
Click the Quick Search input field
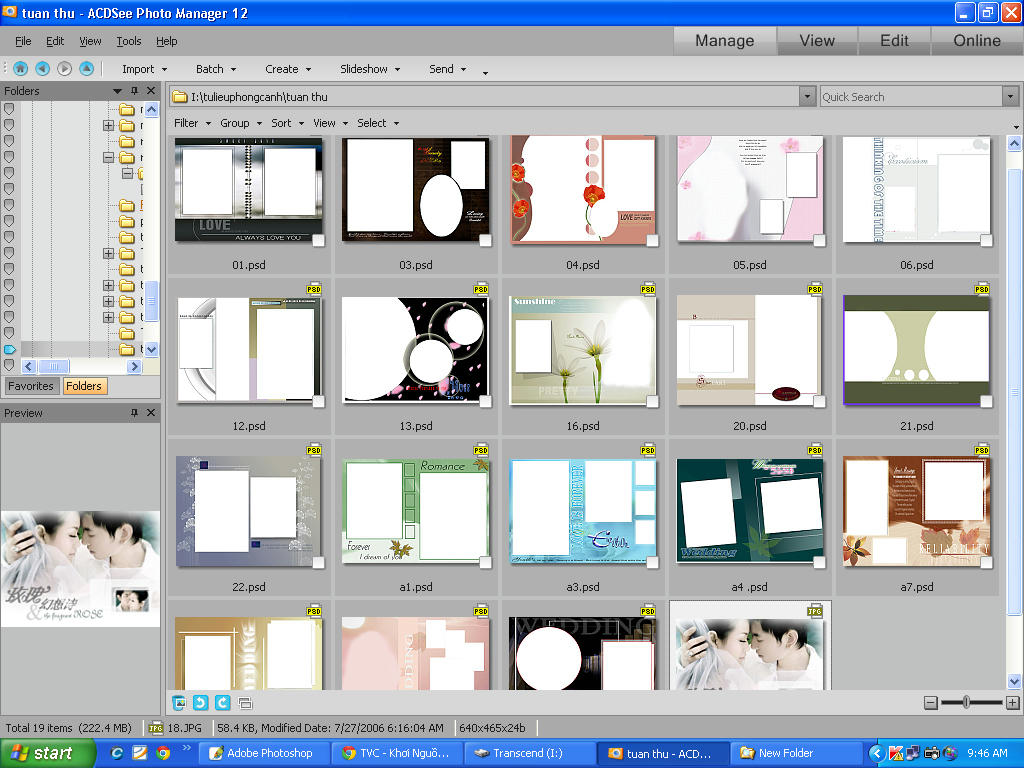(911, 97)
